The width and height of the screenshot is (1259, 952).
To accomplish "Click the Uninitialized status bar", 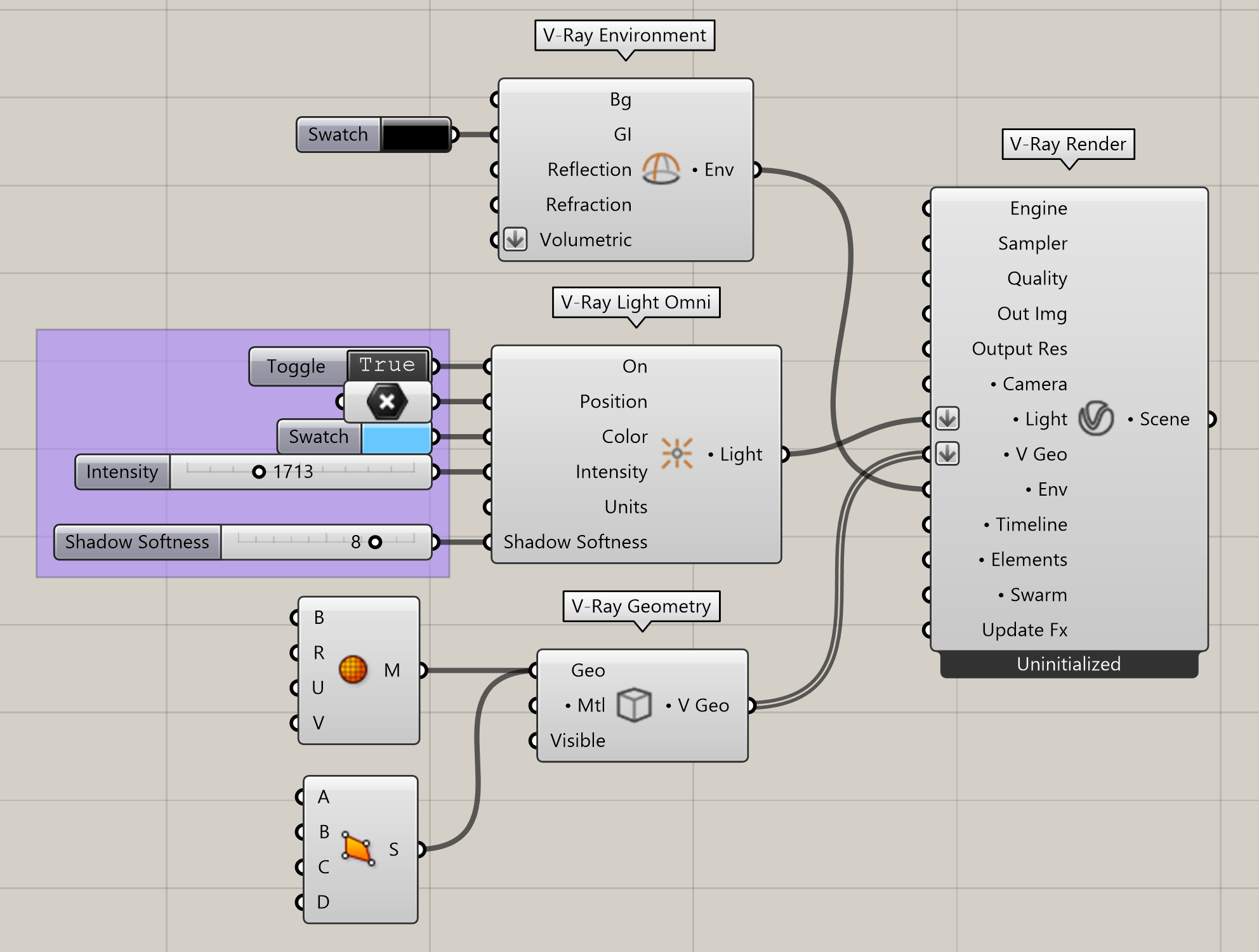I will [1069, 664].
